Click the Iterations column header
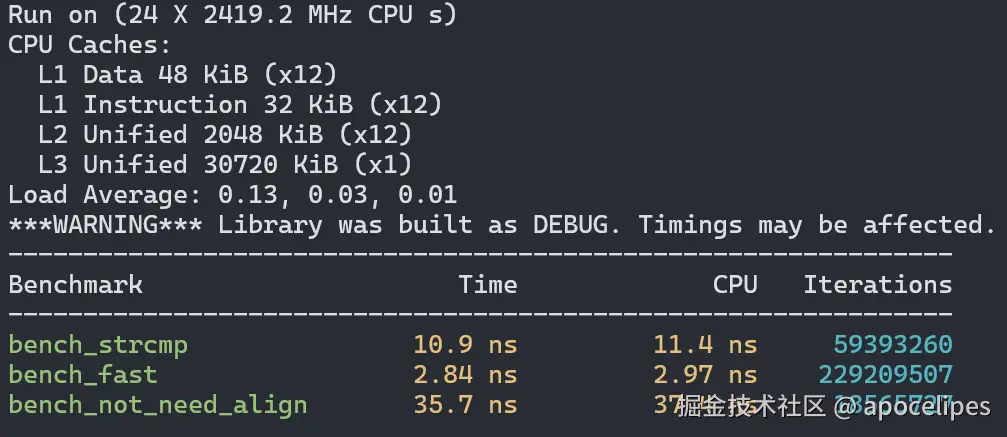Viewport: 1007px width, 437px height. [x=878, y=285]
